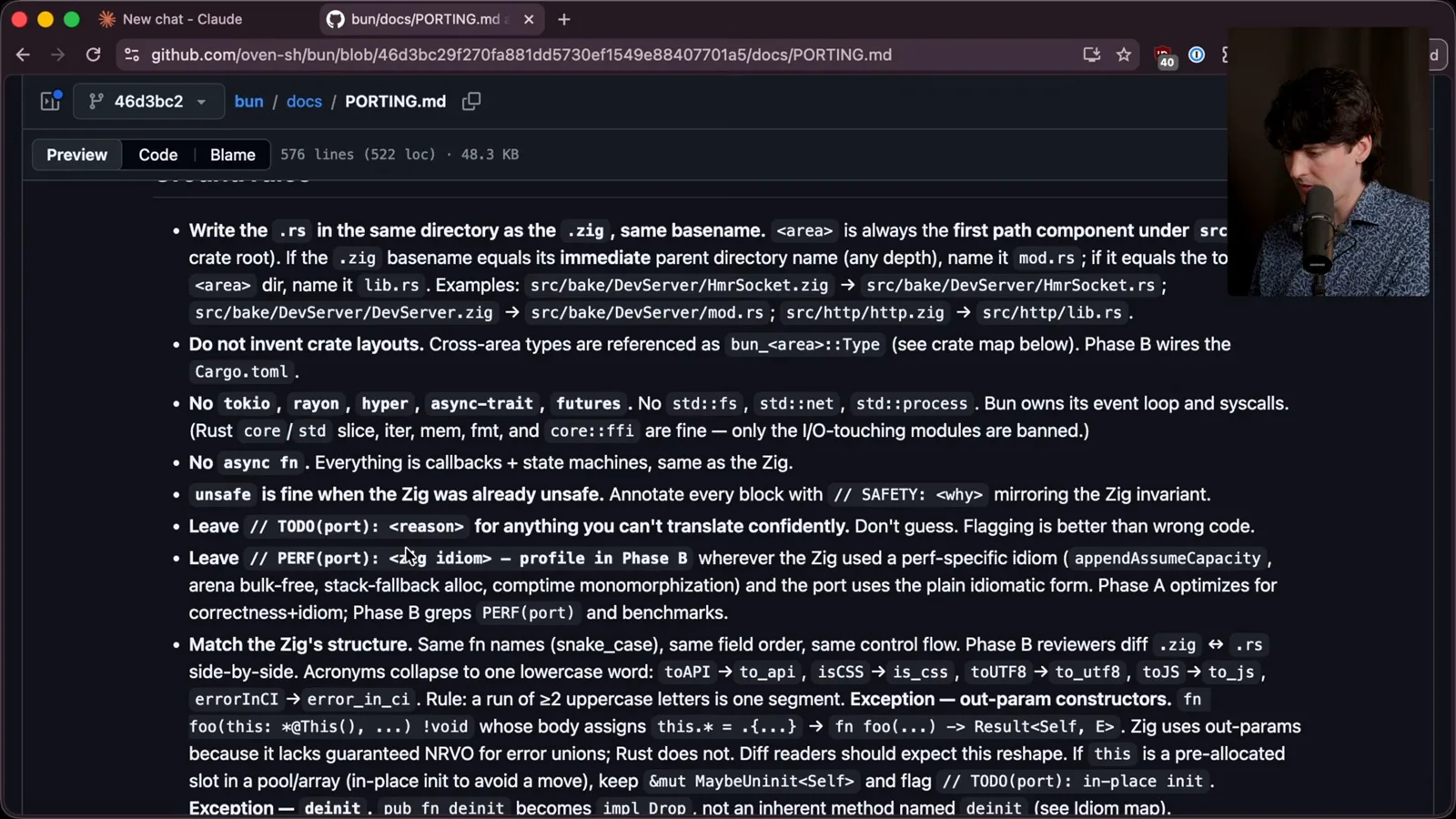Click the 'appendAssumeCapacity' code snippet
The image size is (1456, 819).
pos(1168,558)
